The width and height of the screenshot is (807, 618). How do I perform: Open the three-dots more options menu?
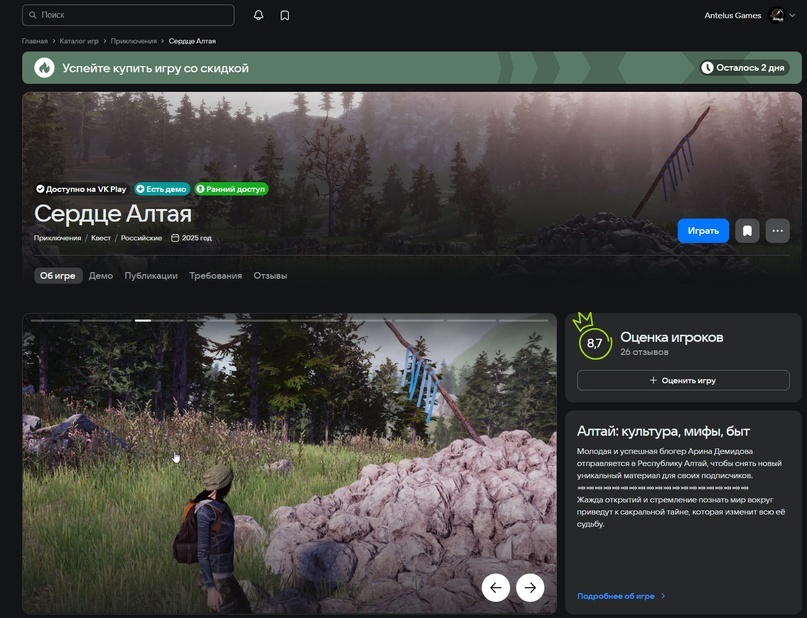[x=778, y=231]
